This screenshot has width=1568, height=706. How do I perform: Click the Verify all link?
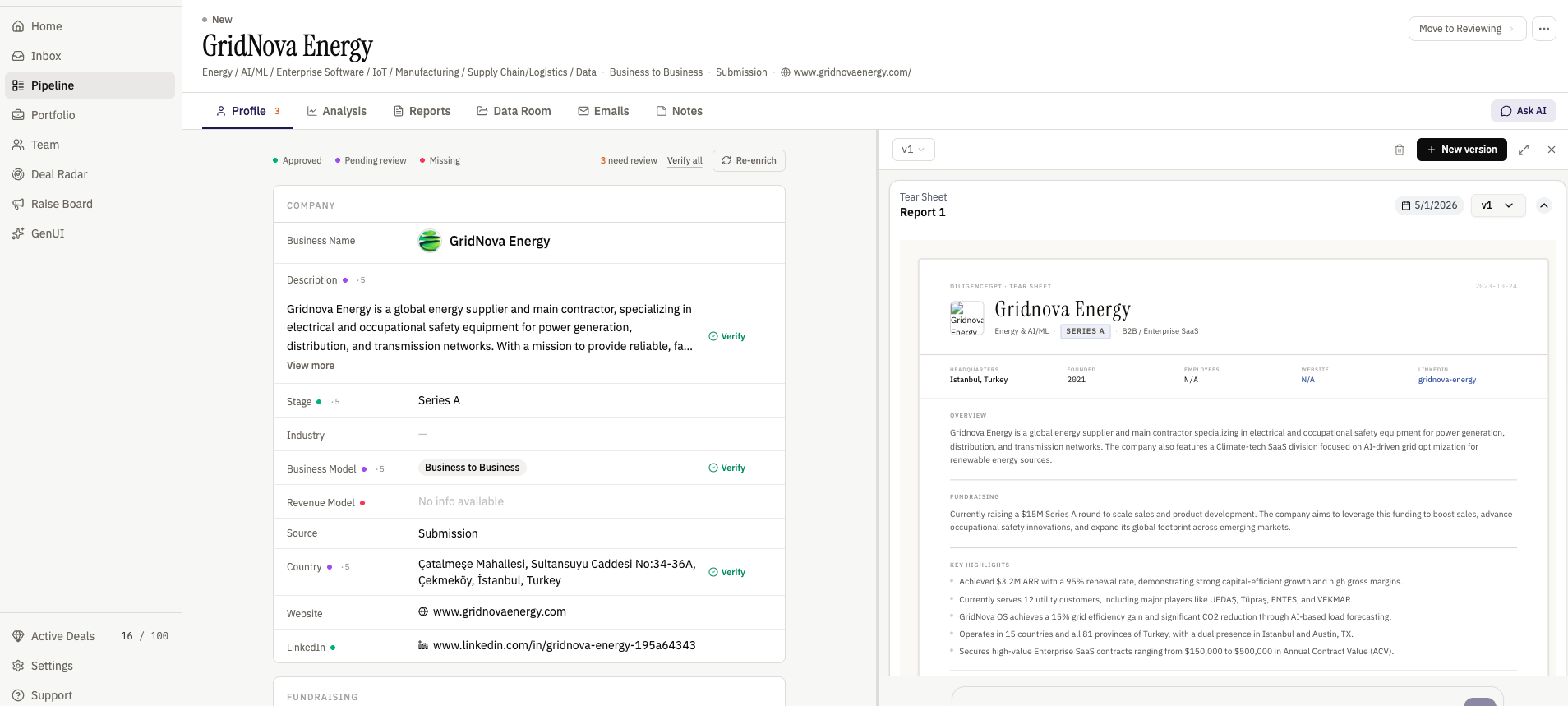(685, 160)
